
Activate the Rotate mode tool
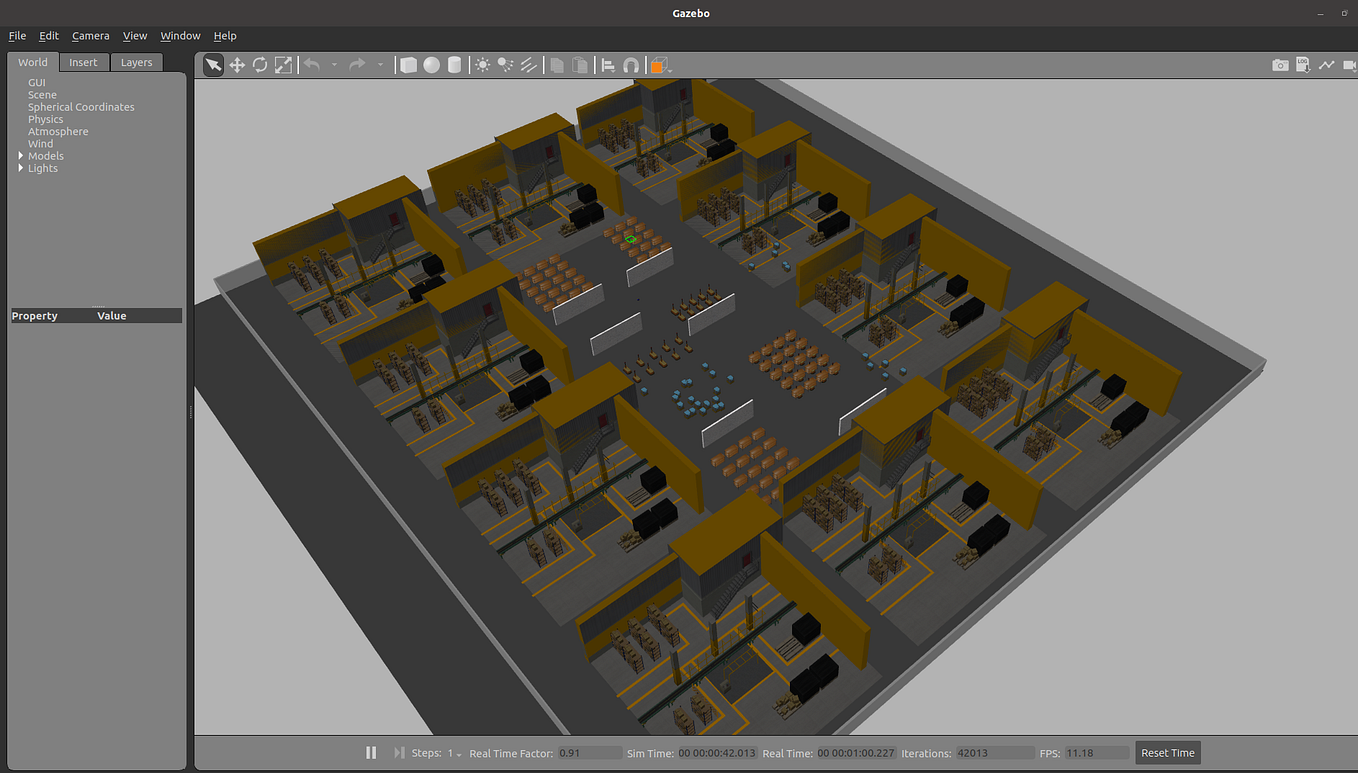coord(260,64)
